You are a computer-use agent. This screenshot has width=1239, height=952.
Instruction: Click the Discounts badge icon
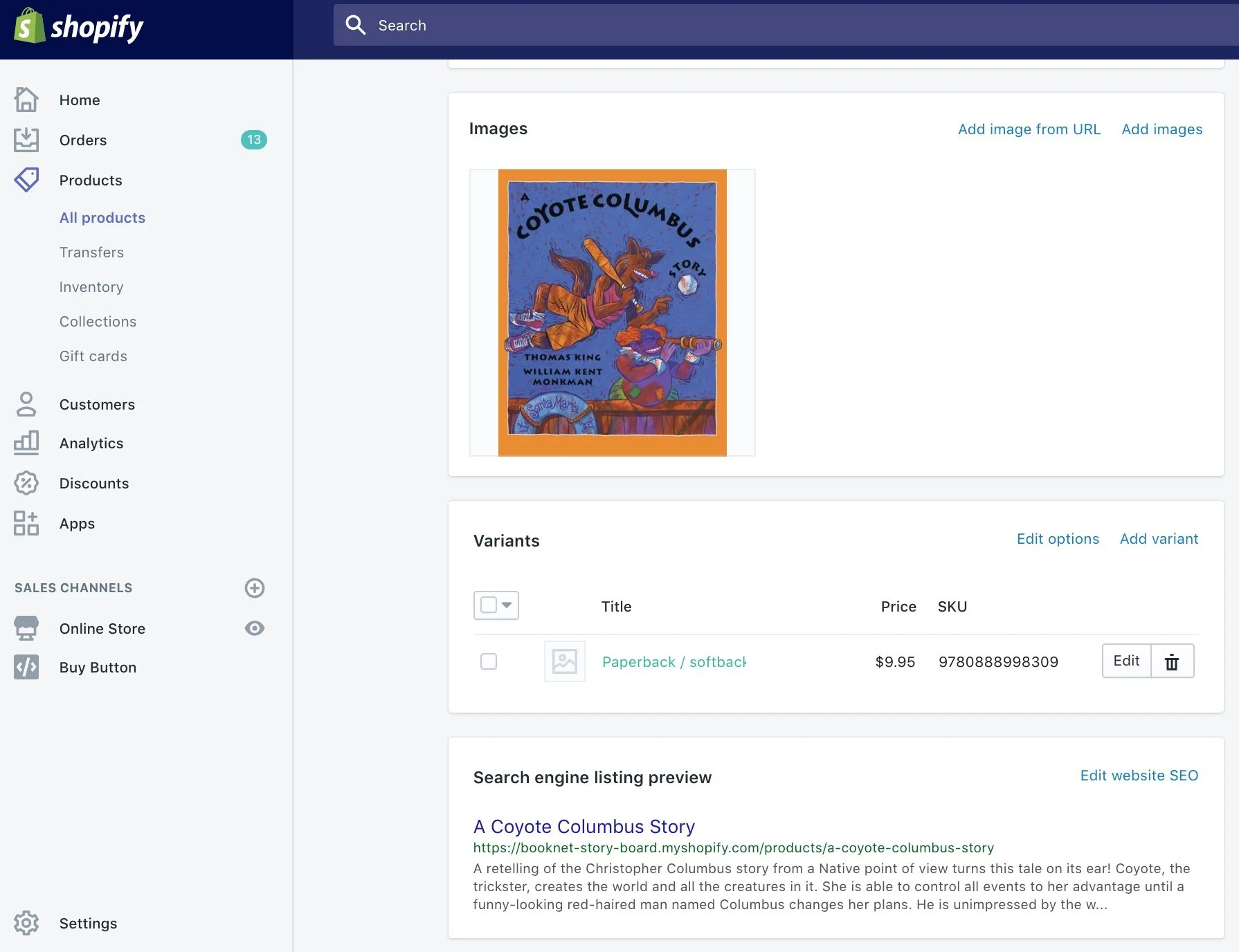[x=26, y=483]
